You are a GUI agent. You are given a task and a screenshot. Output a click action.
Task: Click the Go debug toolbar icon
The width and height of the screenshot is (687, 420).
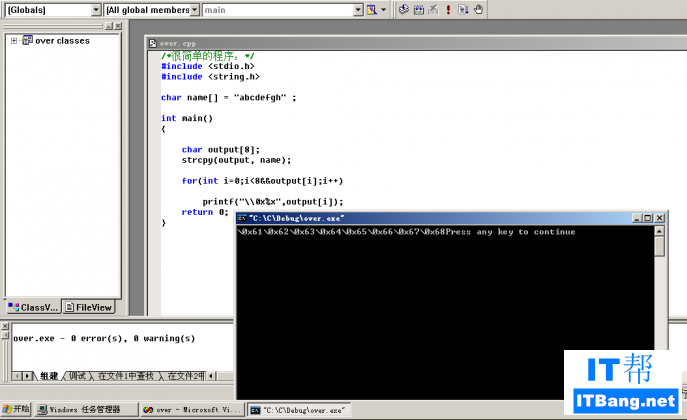click(463, 9)
